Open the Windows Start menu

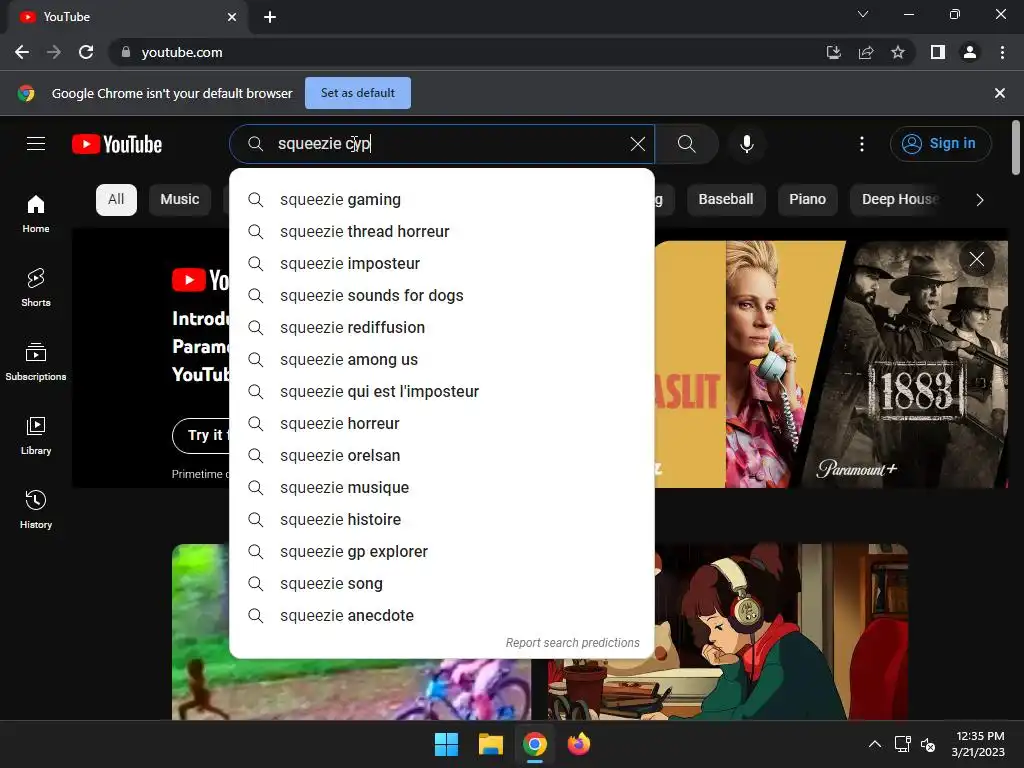tap(447, 744)
